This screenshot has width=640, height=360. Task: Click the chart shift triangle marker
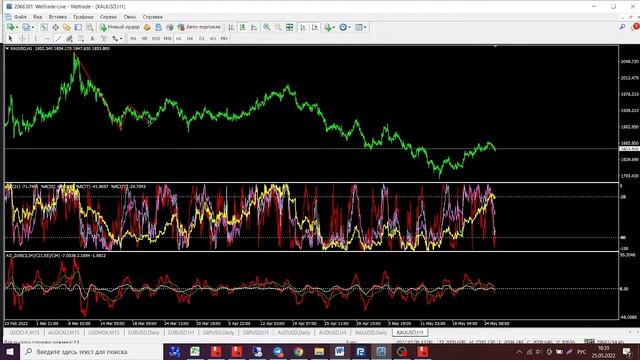[x=495, y=47]
